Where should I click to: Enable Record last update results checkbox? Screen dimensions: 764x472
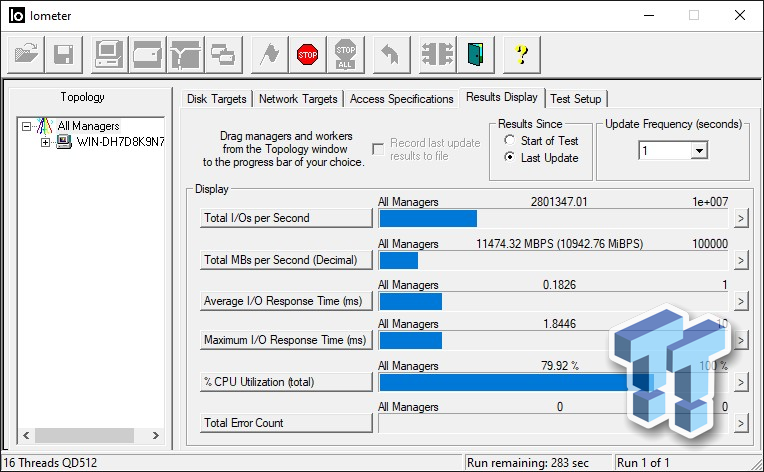(x=378, y=149)
